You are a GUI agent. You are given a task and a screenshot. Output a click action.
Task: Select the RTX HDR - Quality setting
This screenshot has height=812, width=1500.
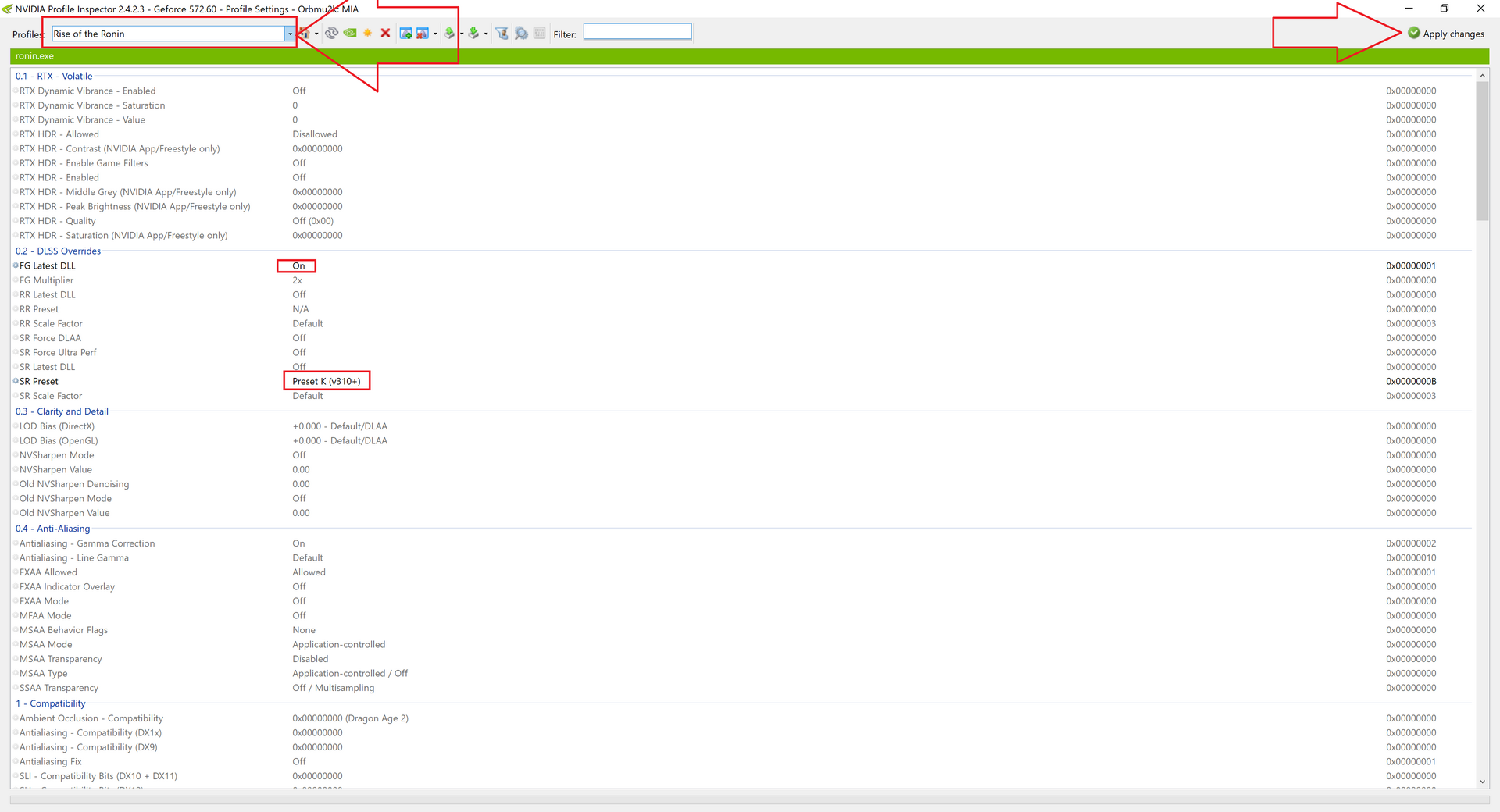pyautogui.click(x=742, y=221)
